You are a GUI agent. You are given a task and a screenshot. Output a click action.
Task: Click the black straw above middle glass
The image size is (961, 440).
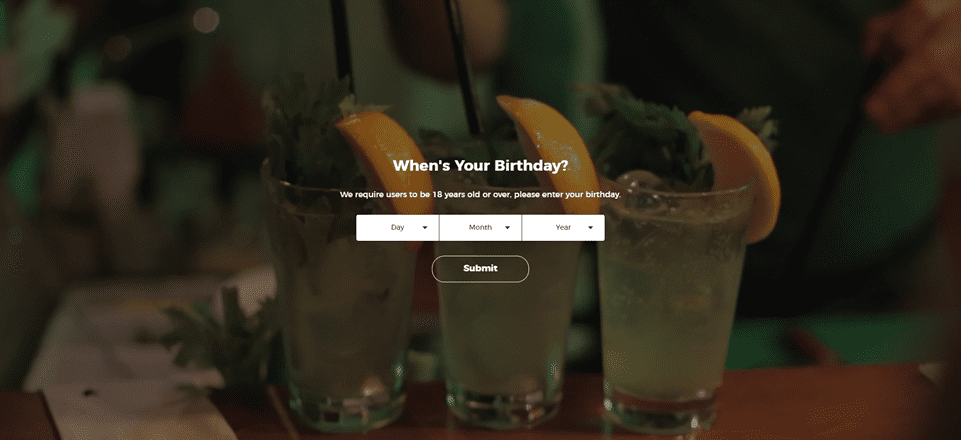pyautogui.click(x=465, y=67)
